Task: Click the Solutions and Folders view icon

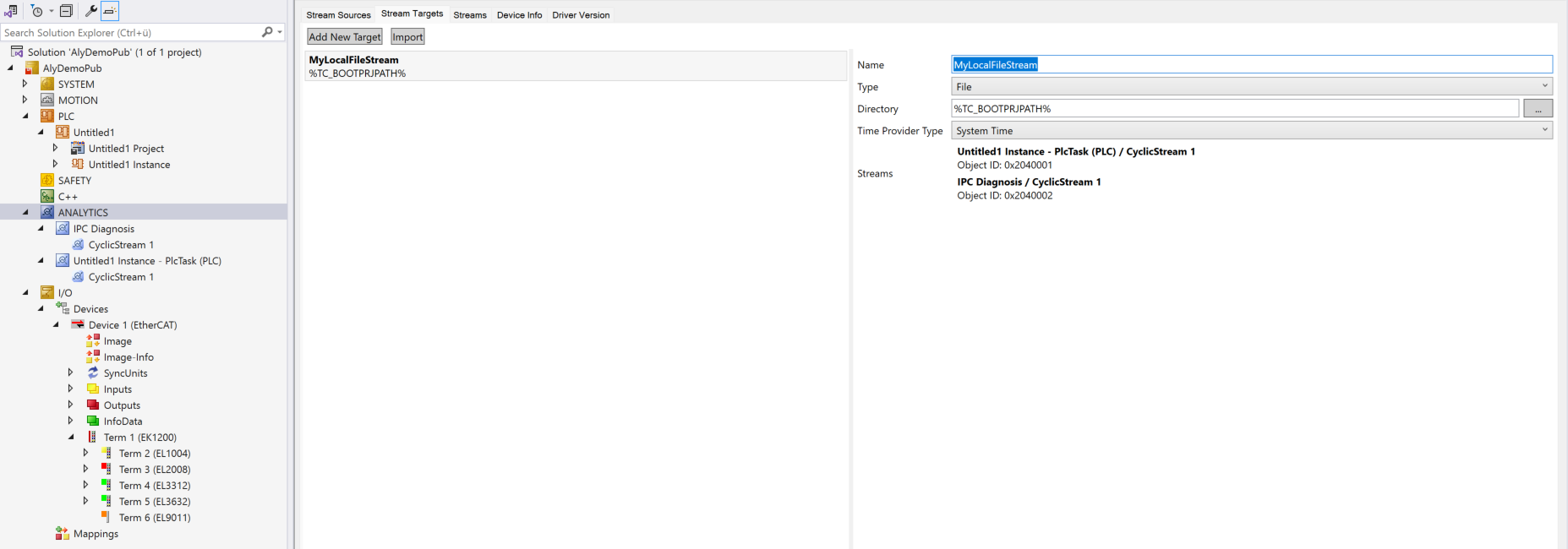Action: (11, 11)
